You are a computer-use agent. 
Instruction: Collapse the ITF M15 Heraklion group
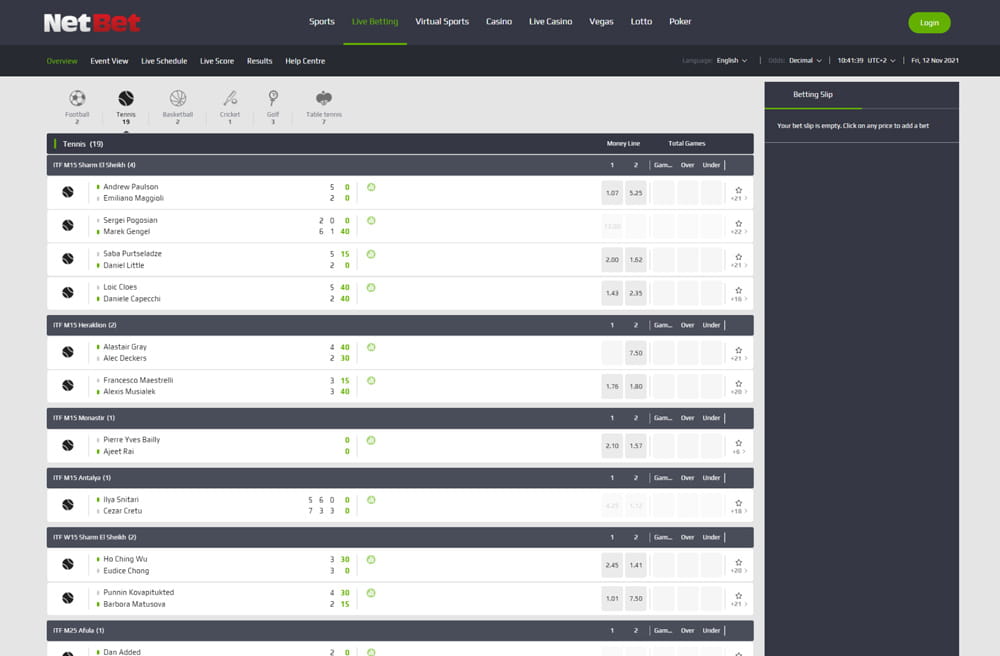point(400,325)
